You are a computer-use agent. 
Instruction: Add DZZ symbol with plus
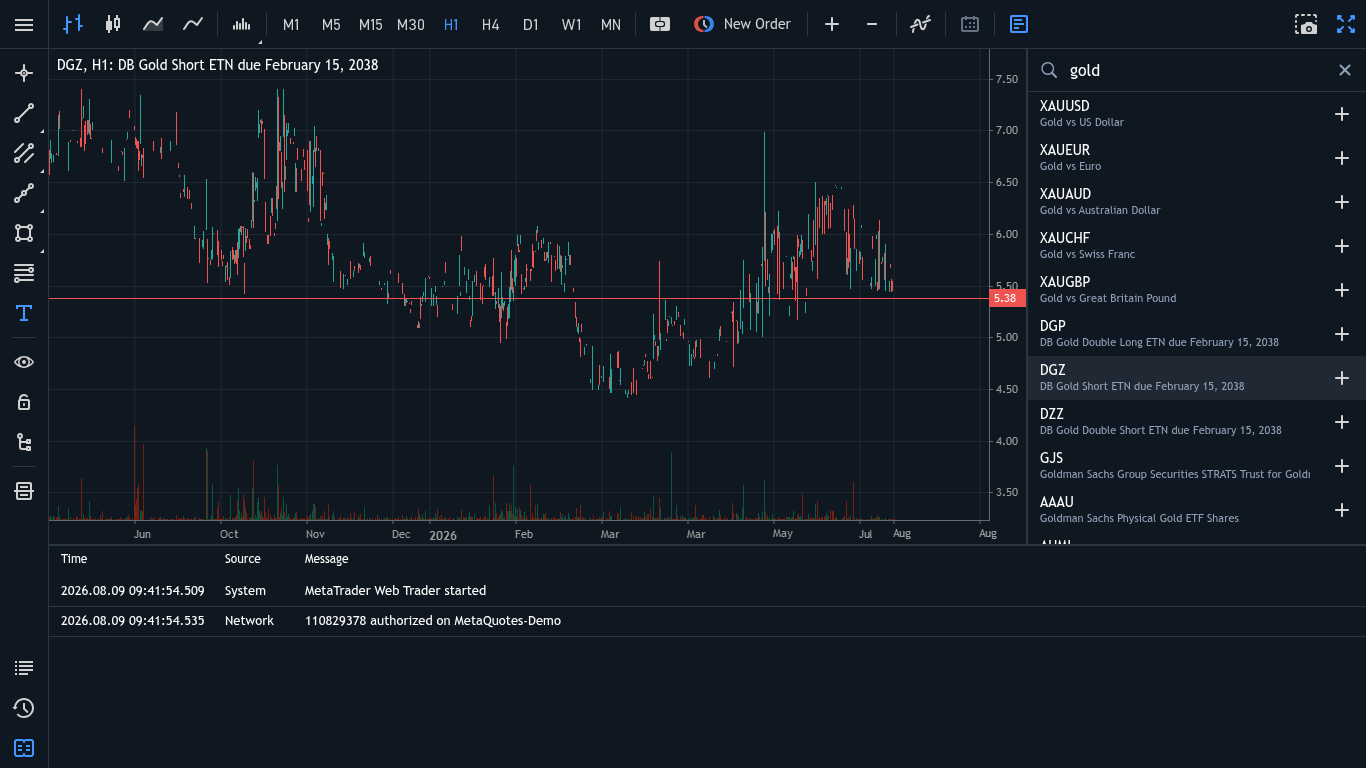[1342, 422]
